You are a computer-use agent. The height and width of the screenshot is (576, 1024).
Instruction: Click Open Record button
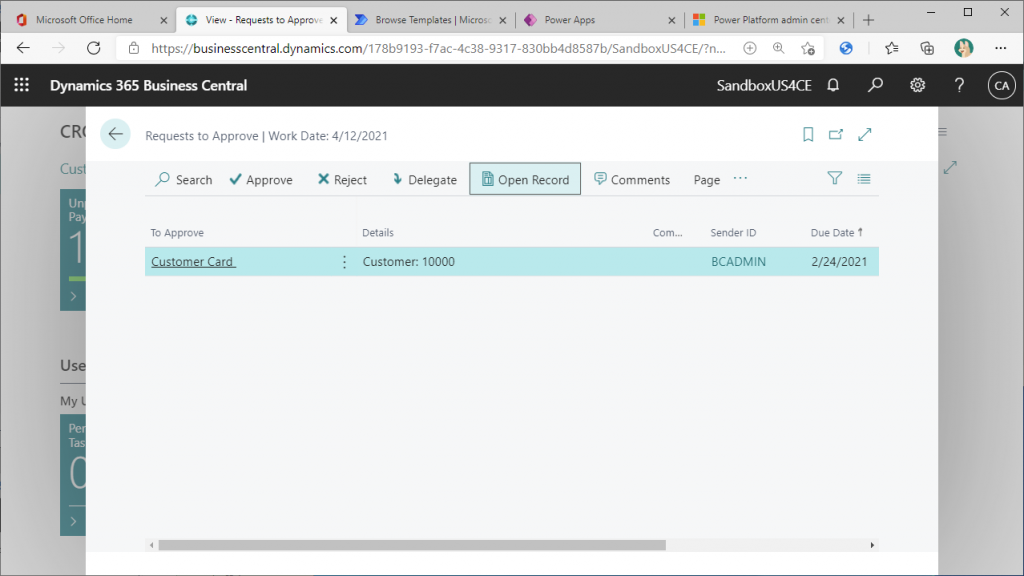pyautogui.click(x=525, y=179)
